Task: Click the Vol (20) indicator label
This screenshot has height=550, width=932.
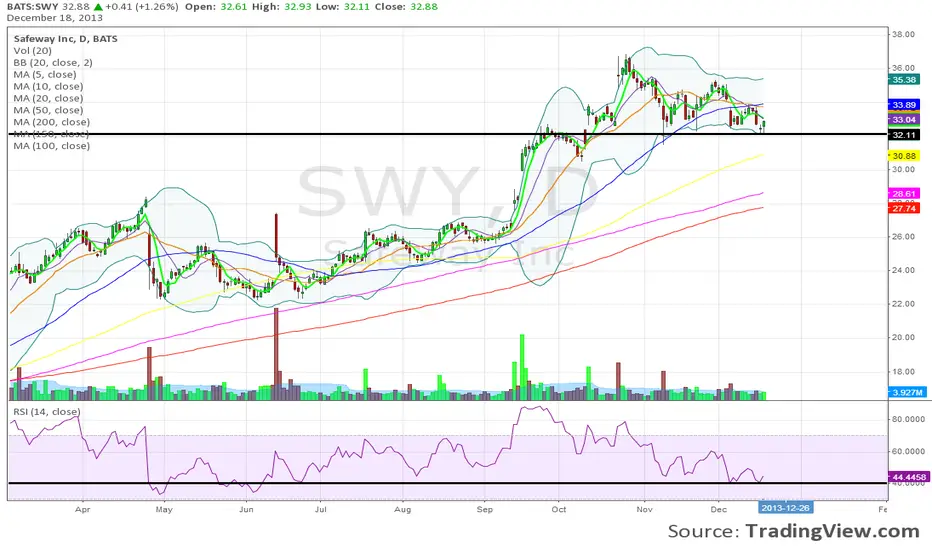Action: click(33, 51)
